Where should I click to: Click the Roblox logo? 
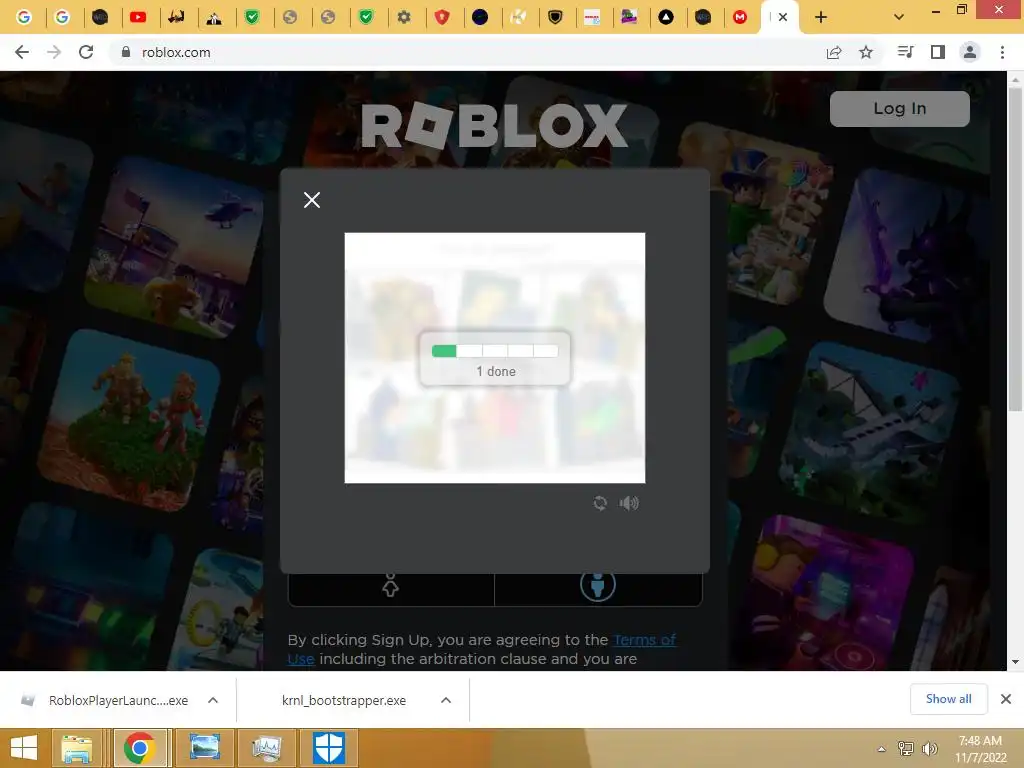(494, 125)
